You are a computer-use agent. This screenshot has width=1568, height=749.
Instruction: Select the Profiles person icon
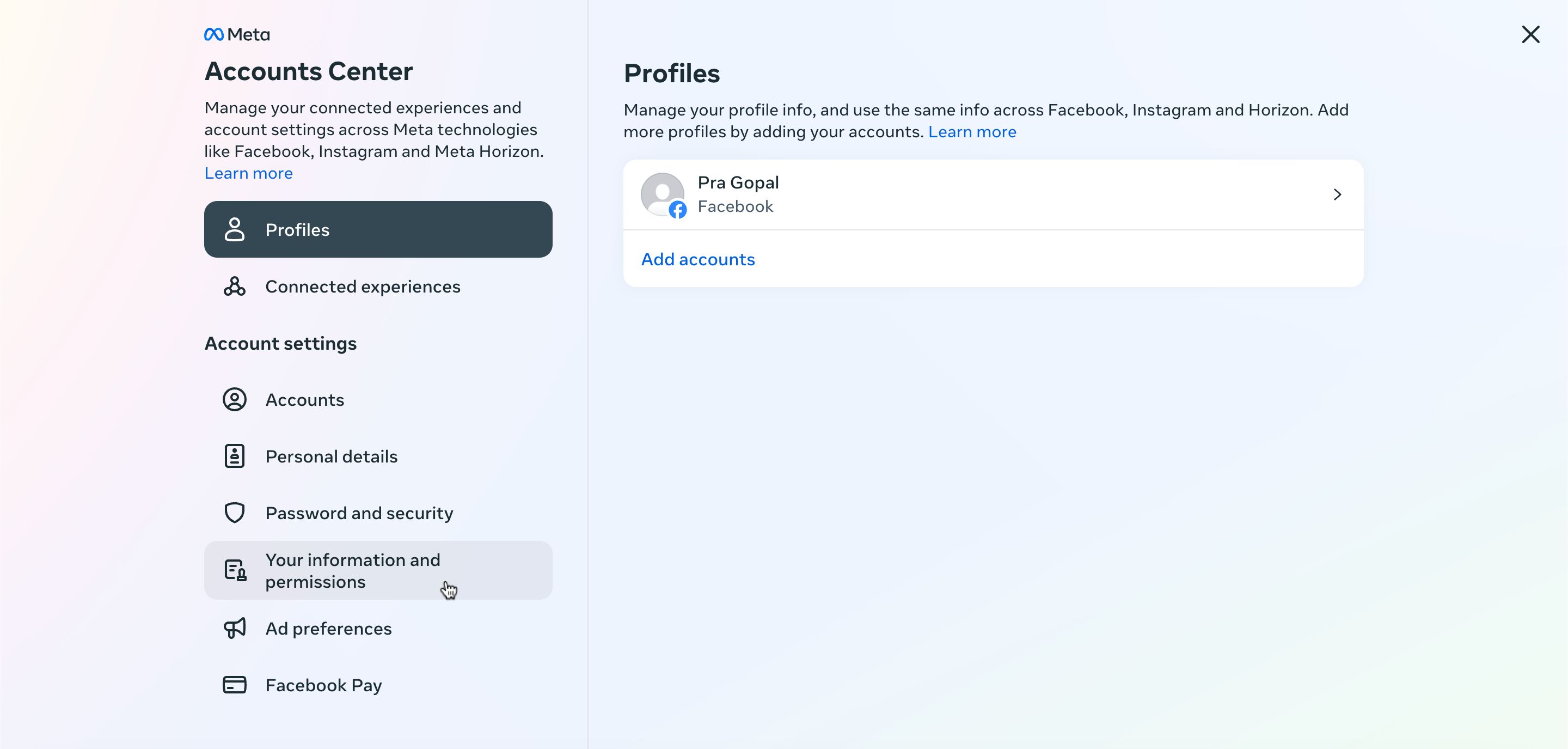[234, 229]
